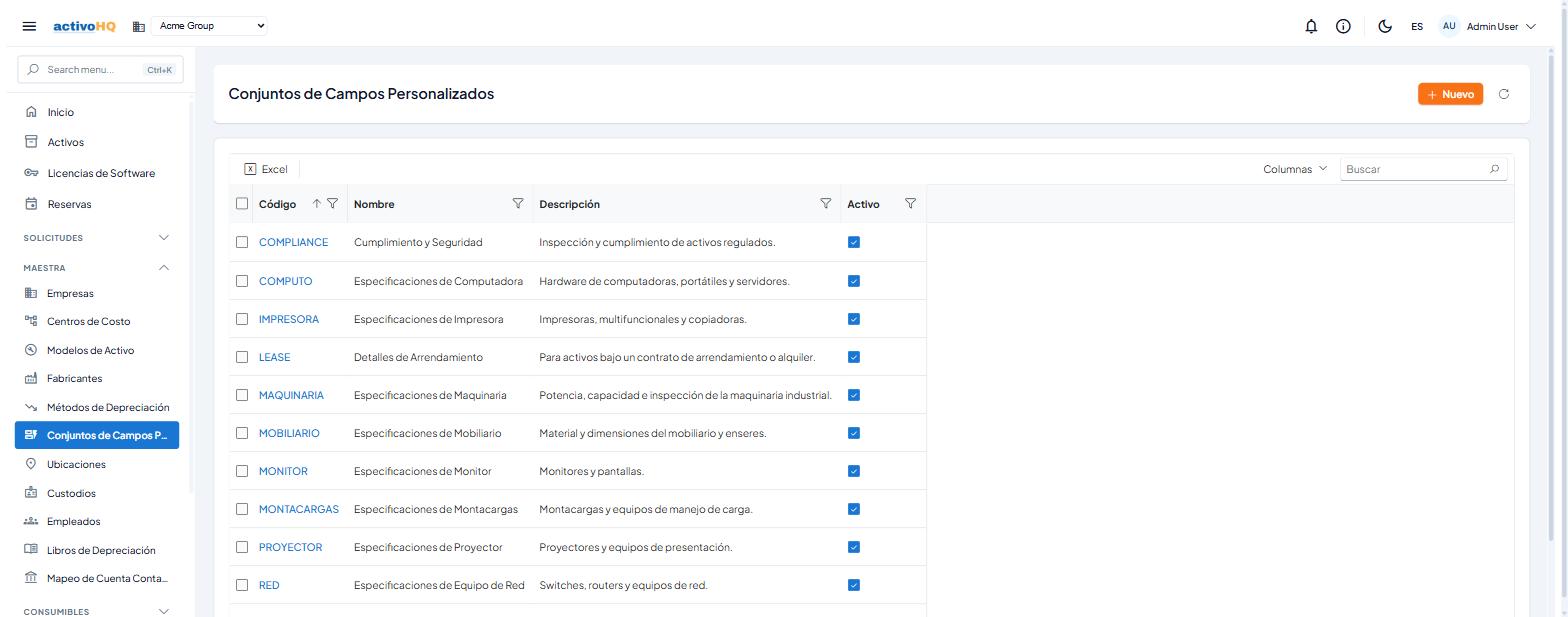The height and width of the screenshot is (617, 1568).
Task: Toggle the select-all header checkbox
Action: [x=242, y=204]
